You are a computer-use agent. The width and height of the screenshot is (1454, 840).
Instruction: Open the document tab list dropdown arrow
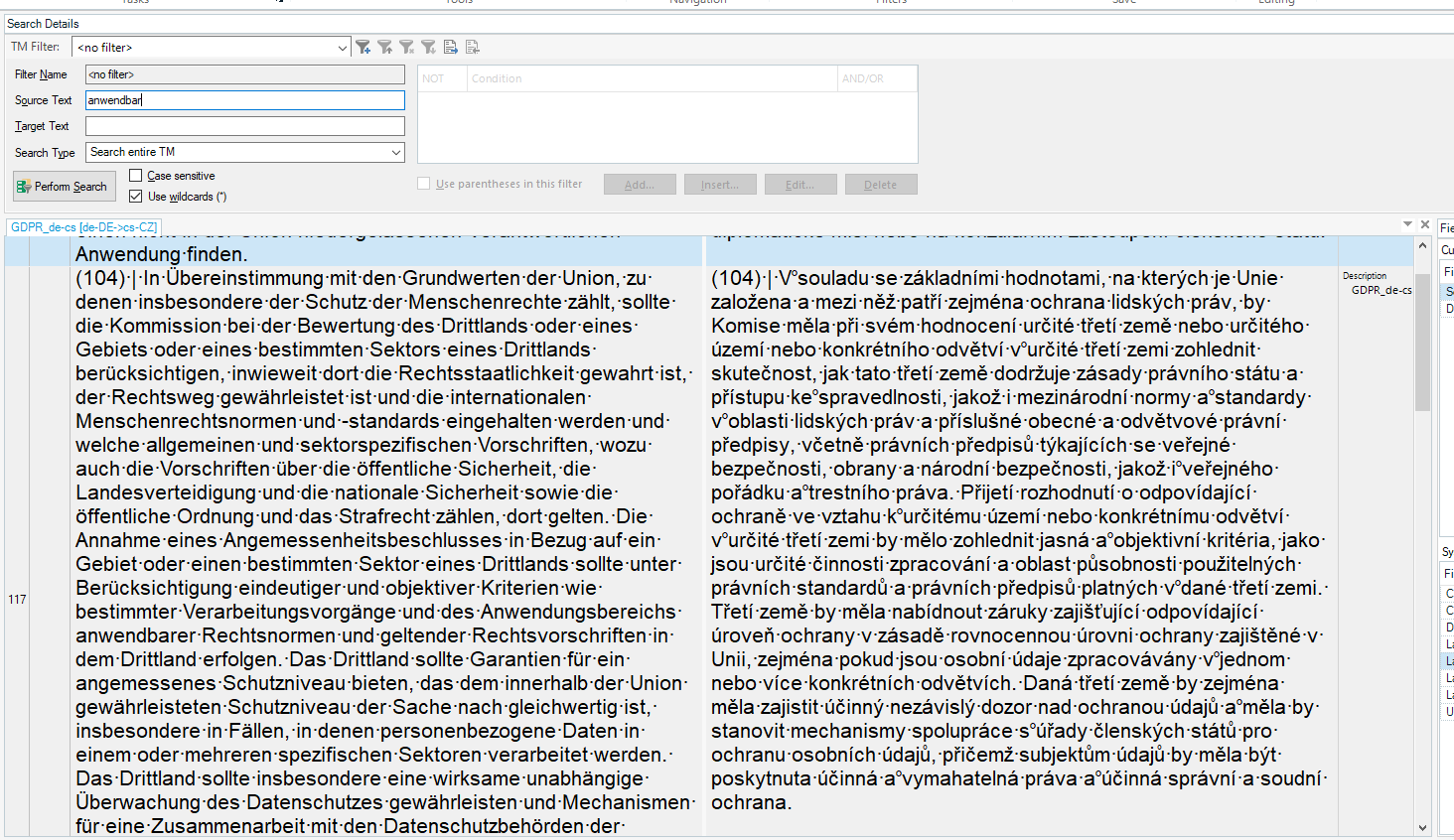[1407, 224]
